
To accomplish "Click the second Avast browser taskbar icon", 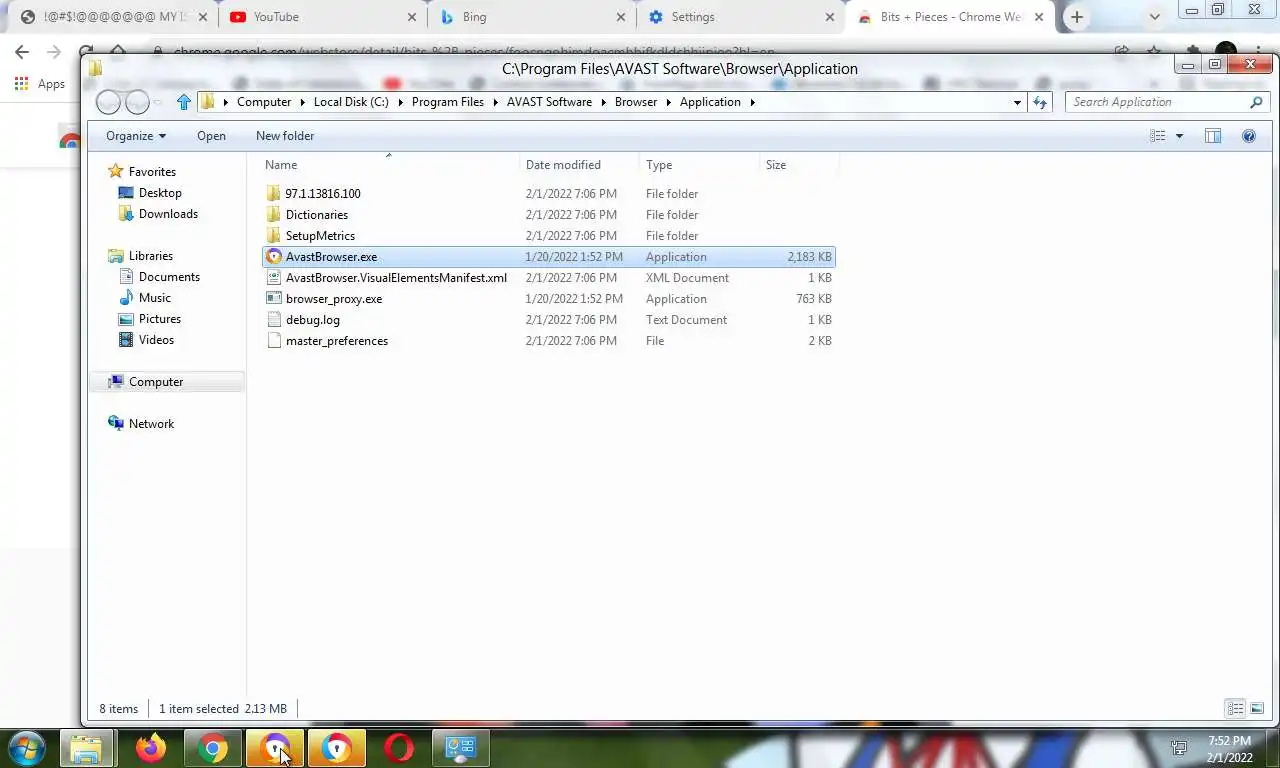I will [x=337, y=748].
